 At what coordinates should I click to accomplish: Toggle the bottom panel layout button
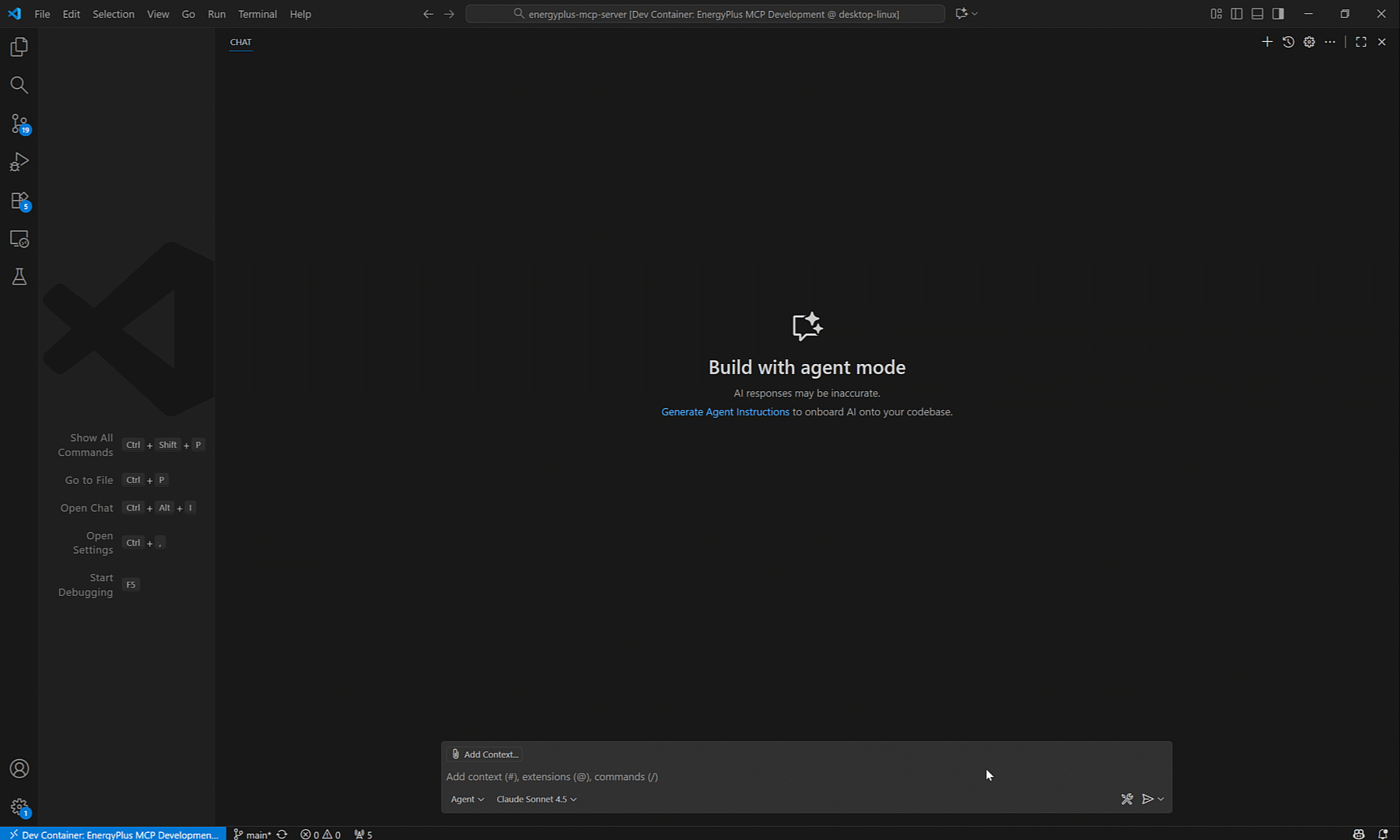coord(1257,14)
